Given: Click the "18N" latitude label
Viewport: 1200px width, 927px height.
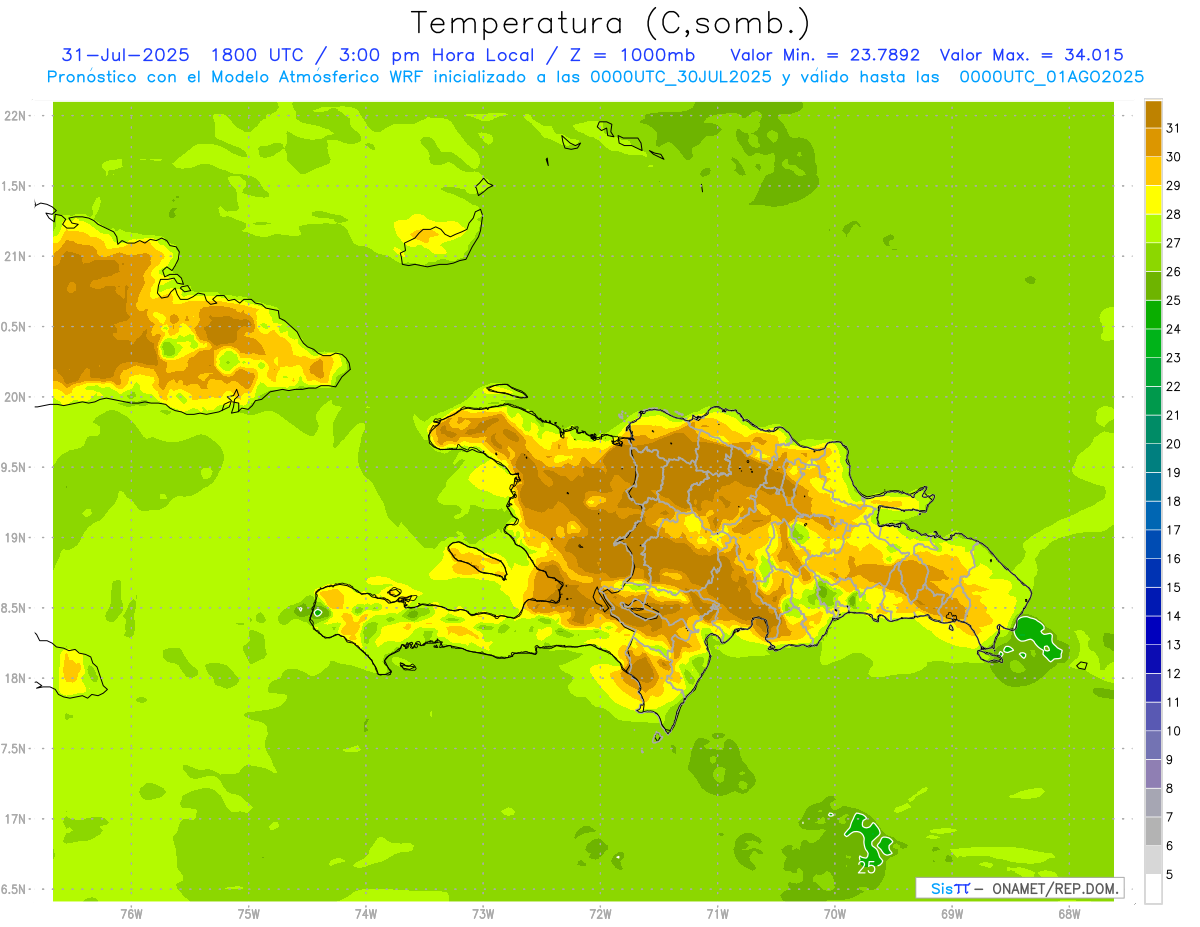Looking at the screenshot, I should tap(17, 678).
